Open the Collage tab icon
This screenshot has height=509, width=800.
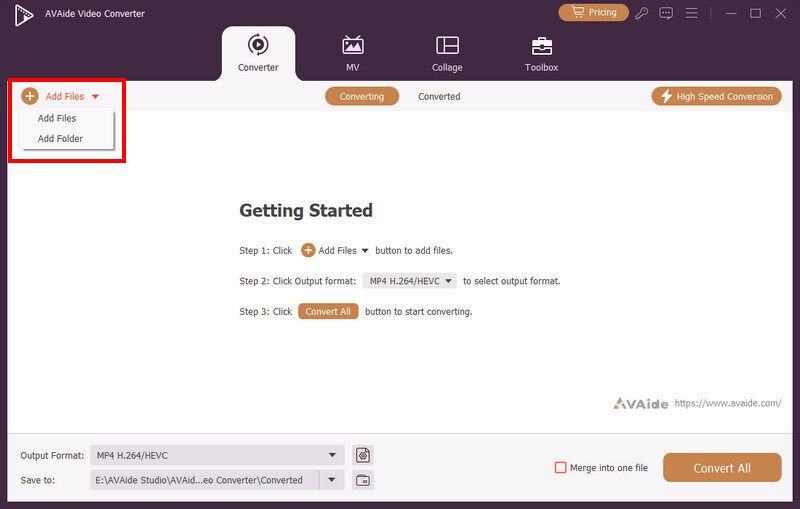447,45
